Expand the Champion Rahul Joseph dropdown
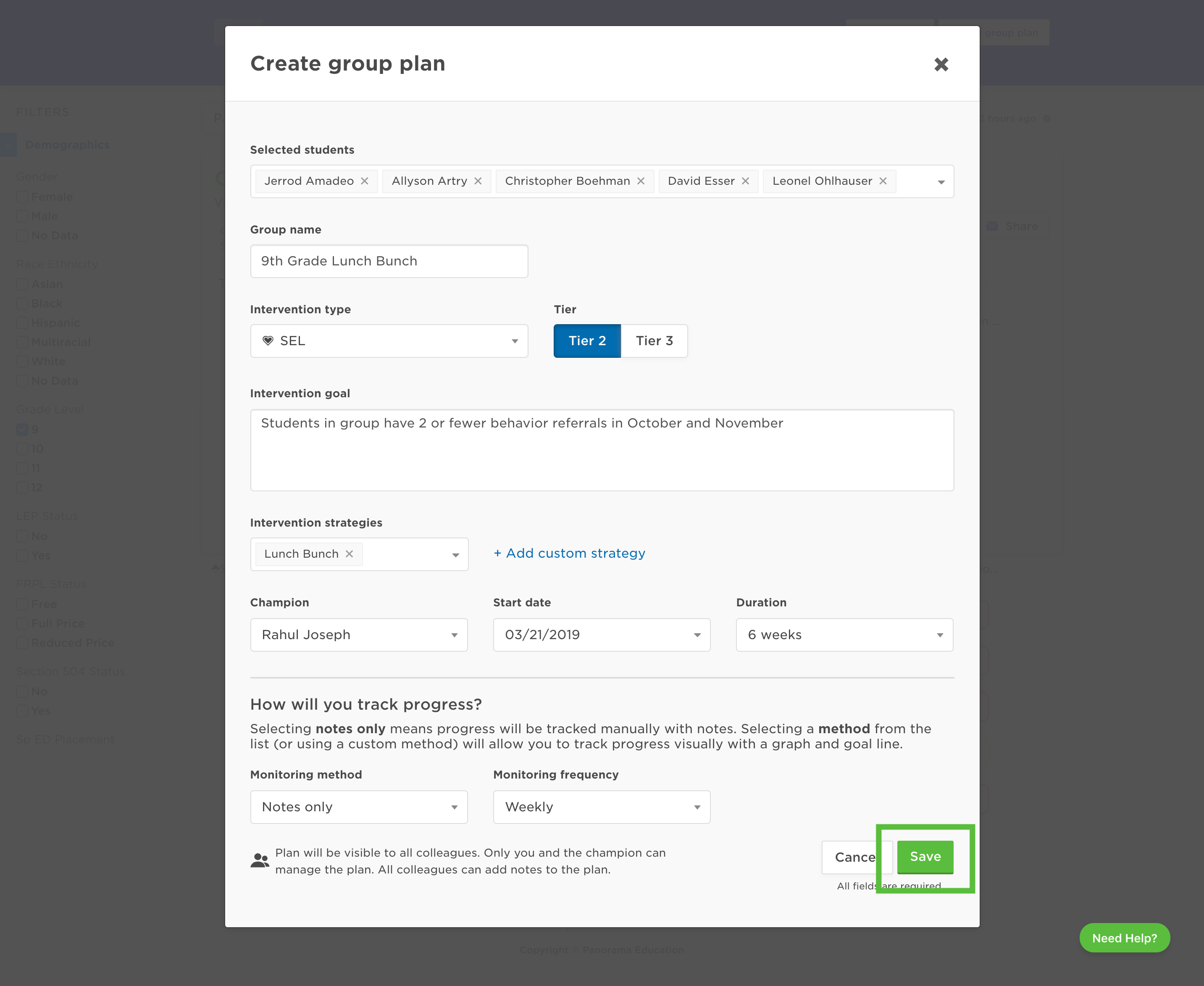This screenshot has height=986, width=1204. [x=358, y=635]
